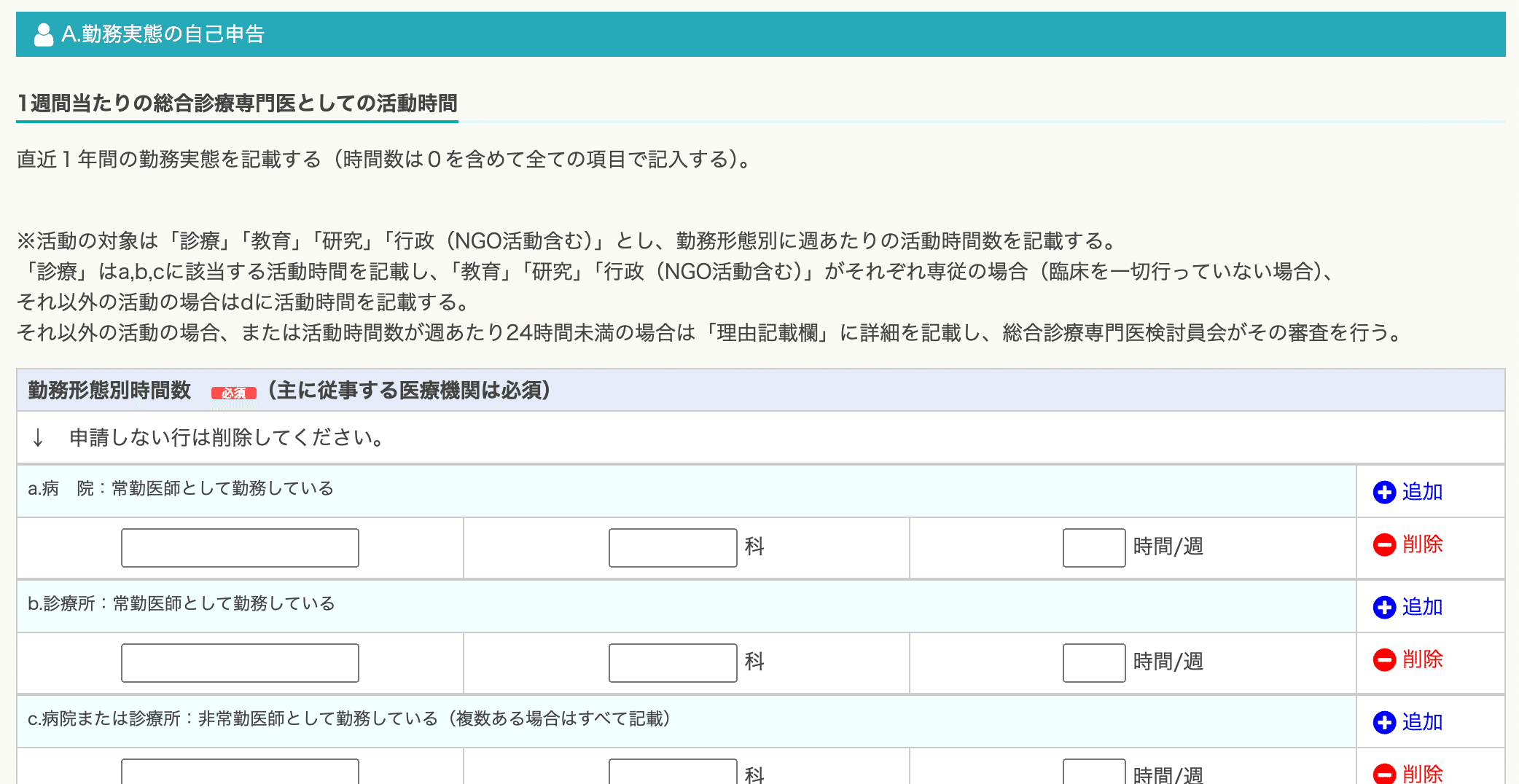Focus the institution name field under c.病院または診療所
Viewport: 1519px width, 784px height.
point(240,772)
